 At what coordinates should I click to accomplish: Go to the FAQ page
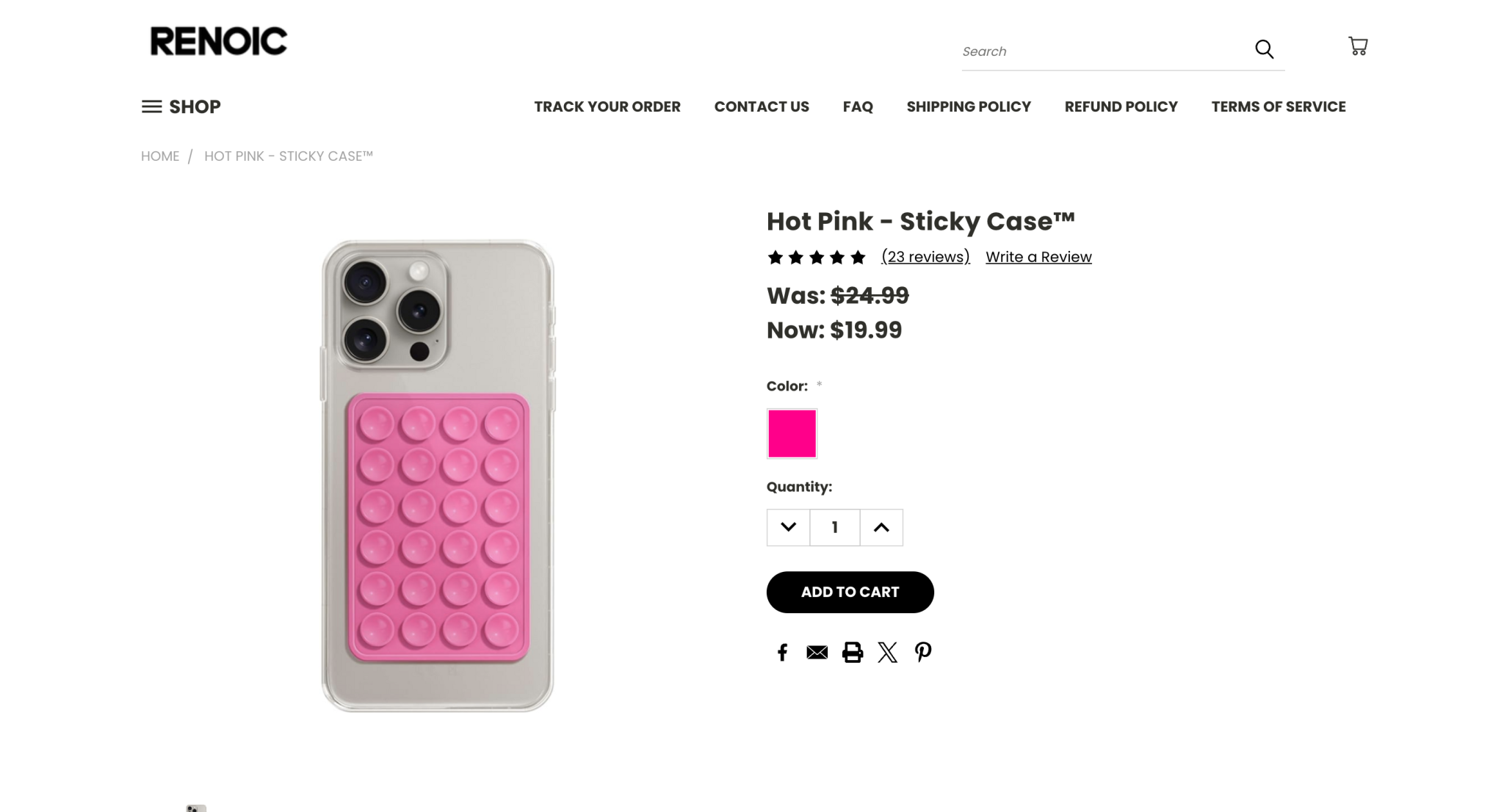(858, 106)
